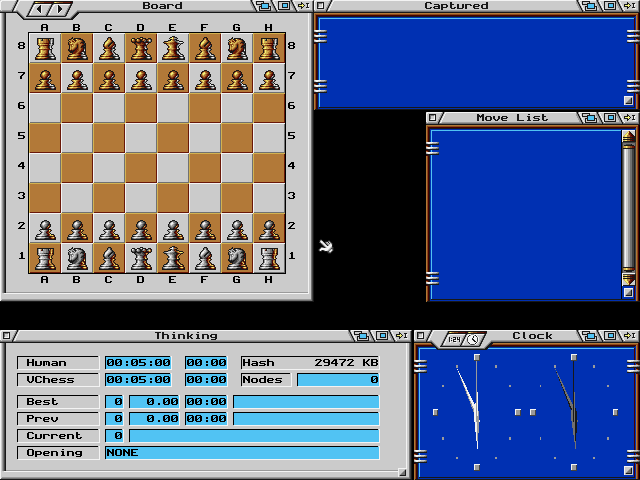
Task: Click the right arrow in Board title tab
Action: 60,9
